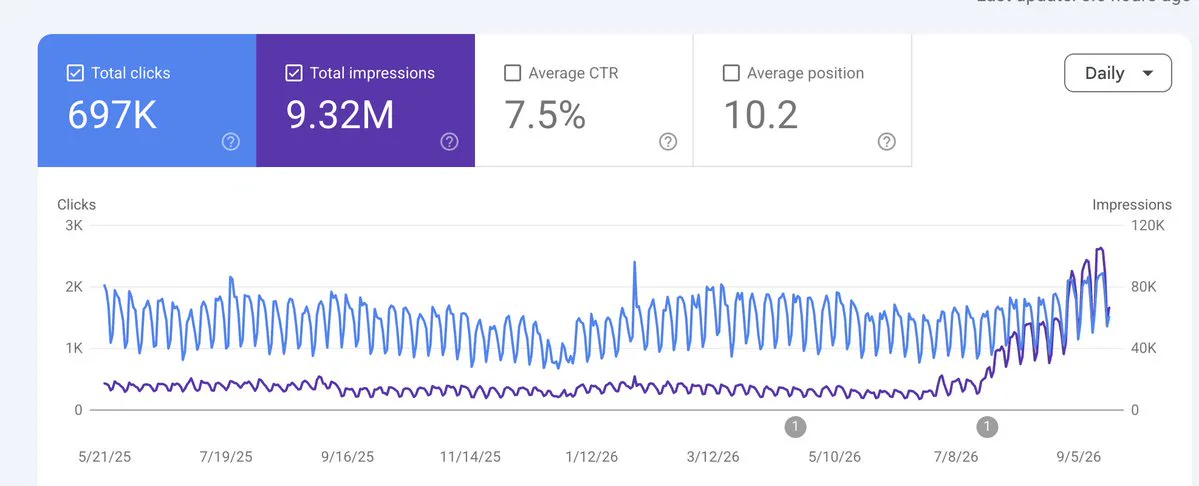
Task: Click the 3/12/26 date label
Action: pos(713,457)
